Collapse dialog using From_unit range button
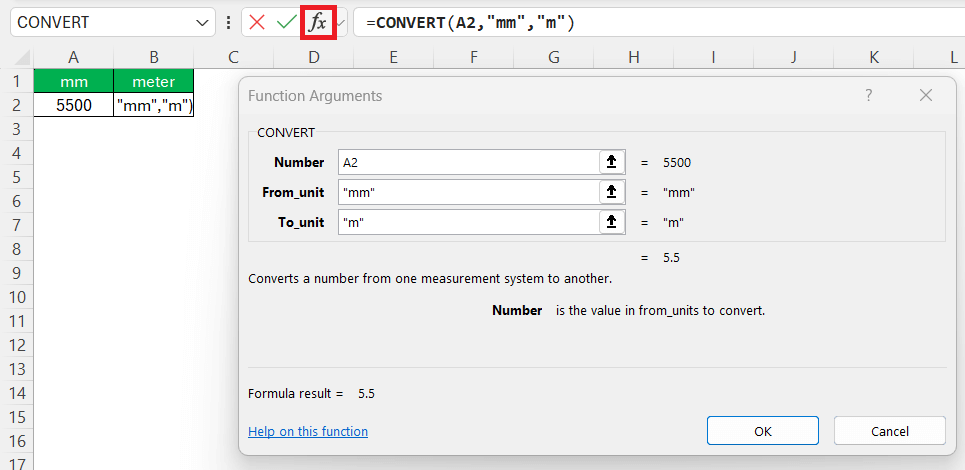This screenshot has height=470, width=965. (612, 192)
